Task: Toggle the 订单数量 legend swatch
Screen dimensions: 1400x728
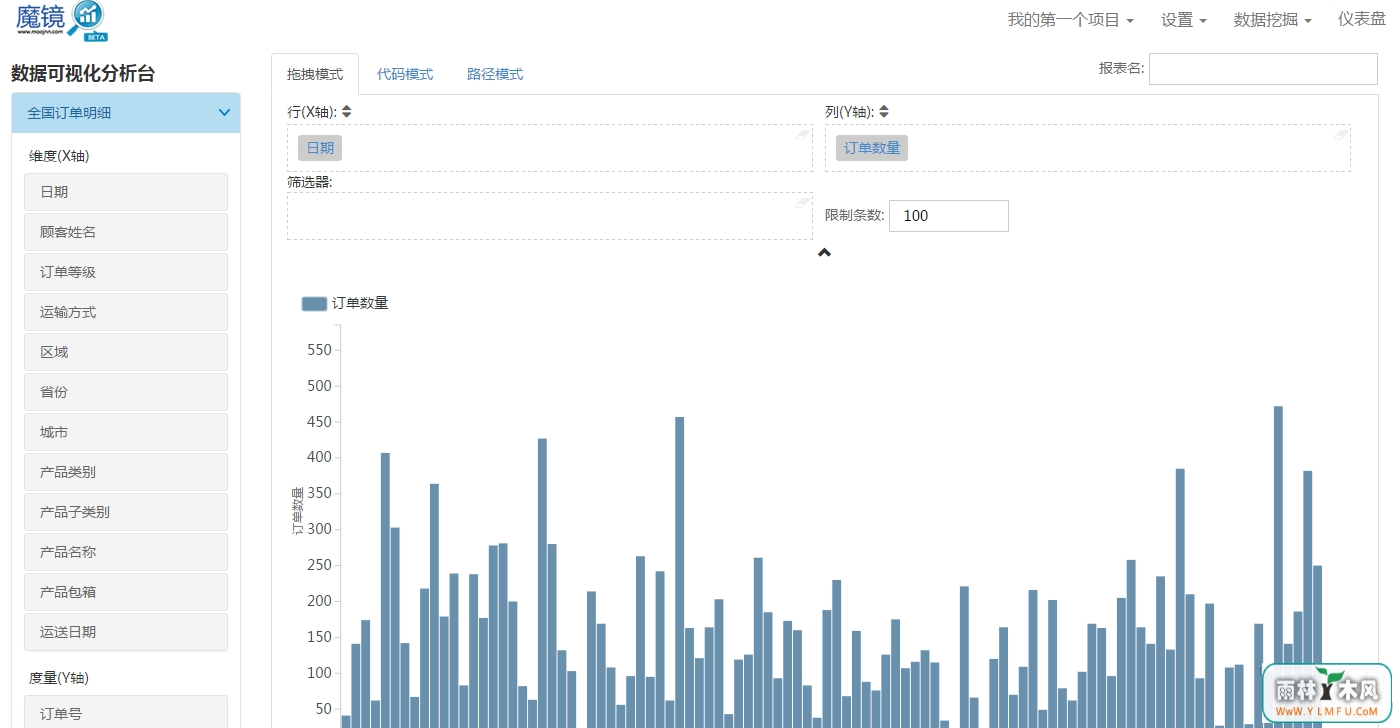Action: (x=314, y=303)
